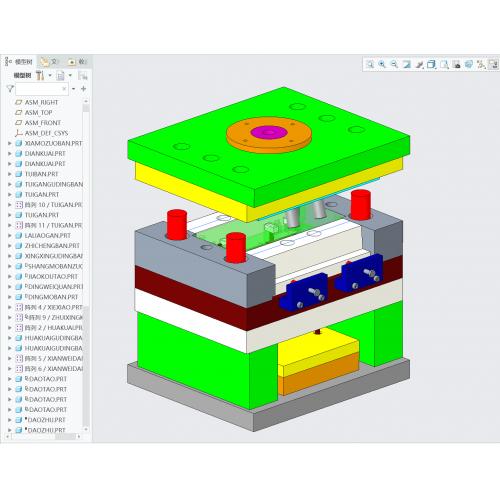The image size is (500, 500).
Task: Select DINGWEIQUAN.PRT in model tree
Action: point(54,287)
